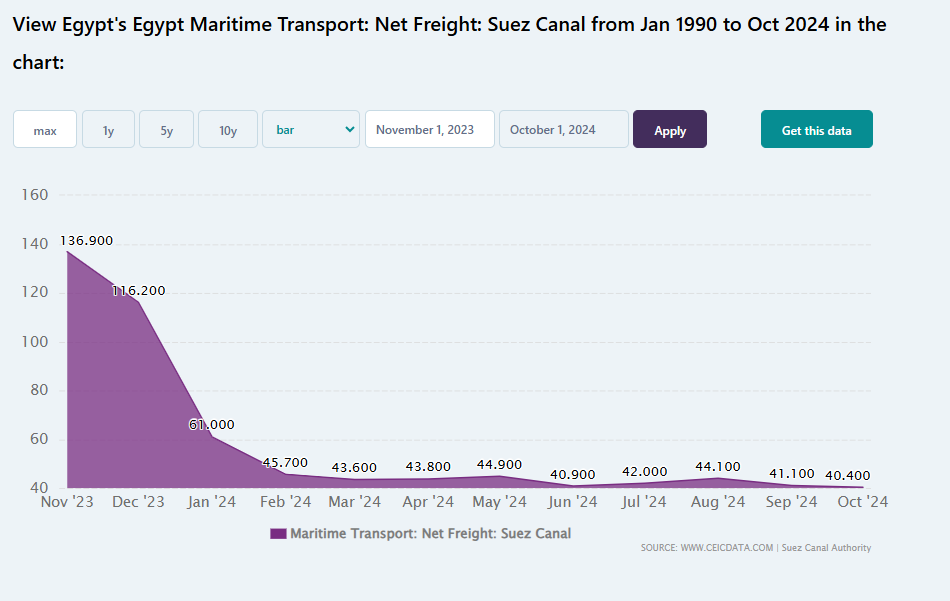
Task: Open the bar chart type dropdown
Action: click(311, 130)
